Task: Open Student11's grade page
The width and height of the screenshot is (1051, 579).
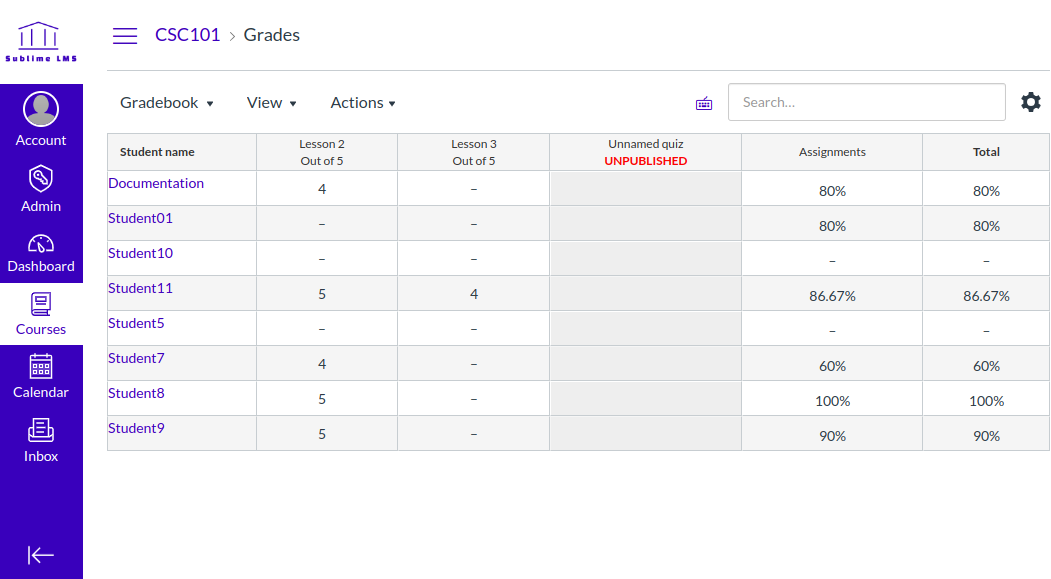Action: (x=140, y=288)
